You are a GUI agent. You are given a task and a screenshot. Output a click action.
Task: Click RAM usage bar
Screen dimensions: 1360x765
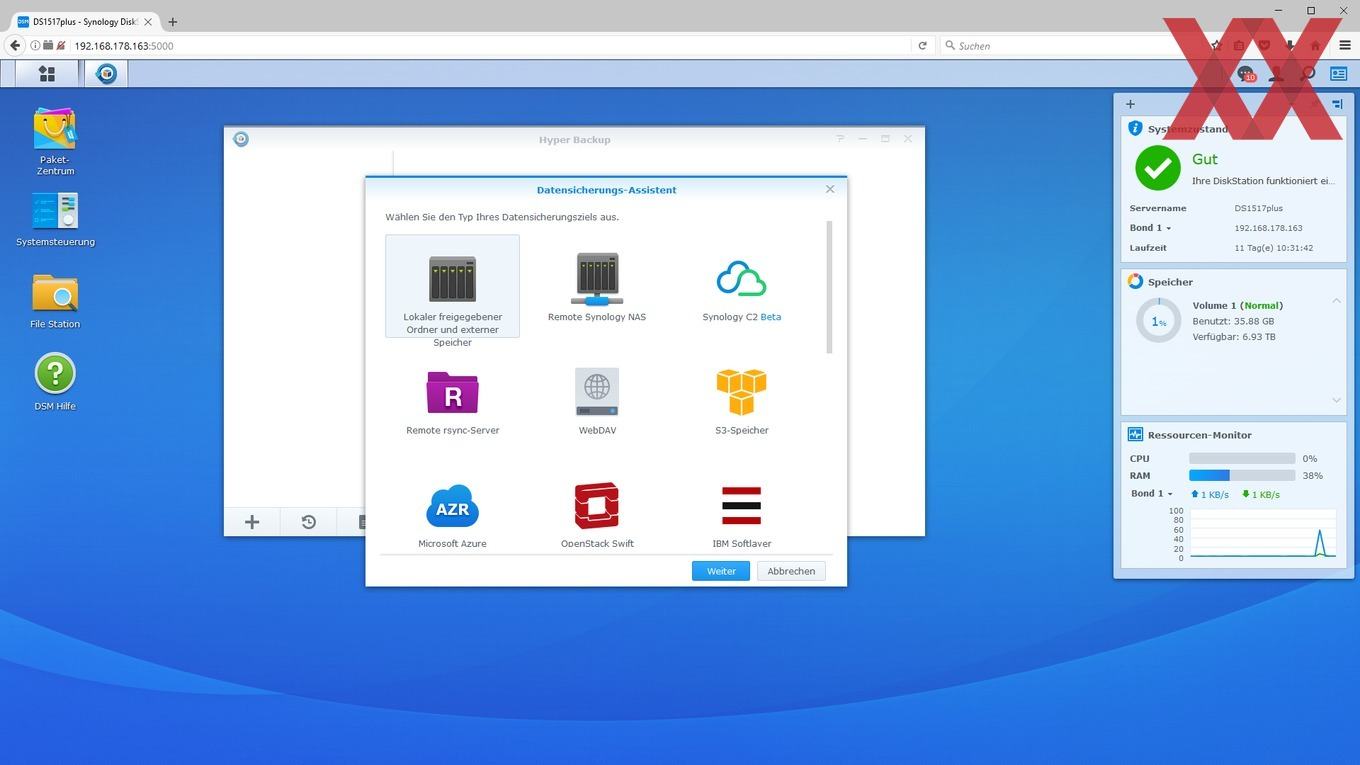point(1242,476)
